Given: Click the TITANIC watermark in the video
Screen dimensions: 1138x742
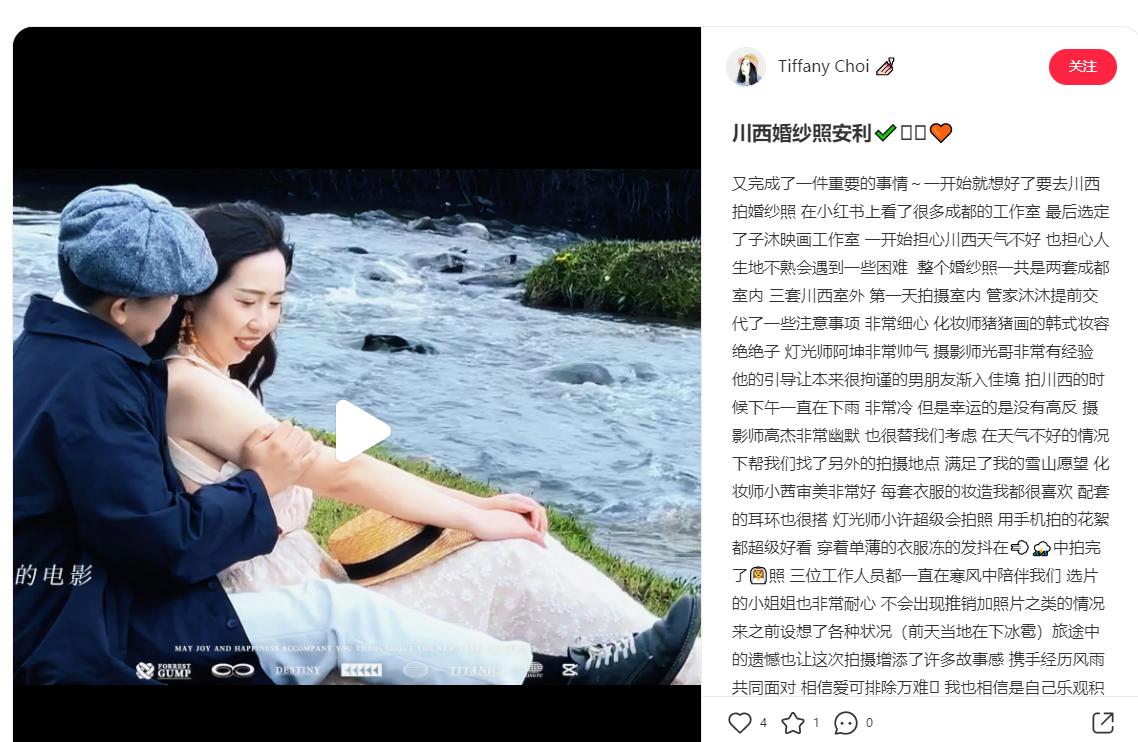Looking at the screenshot, I should 472,671.
